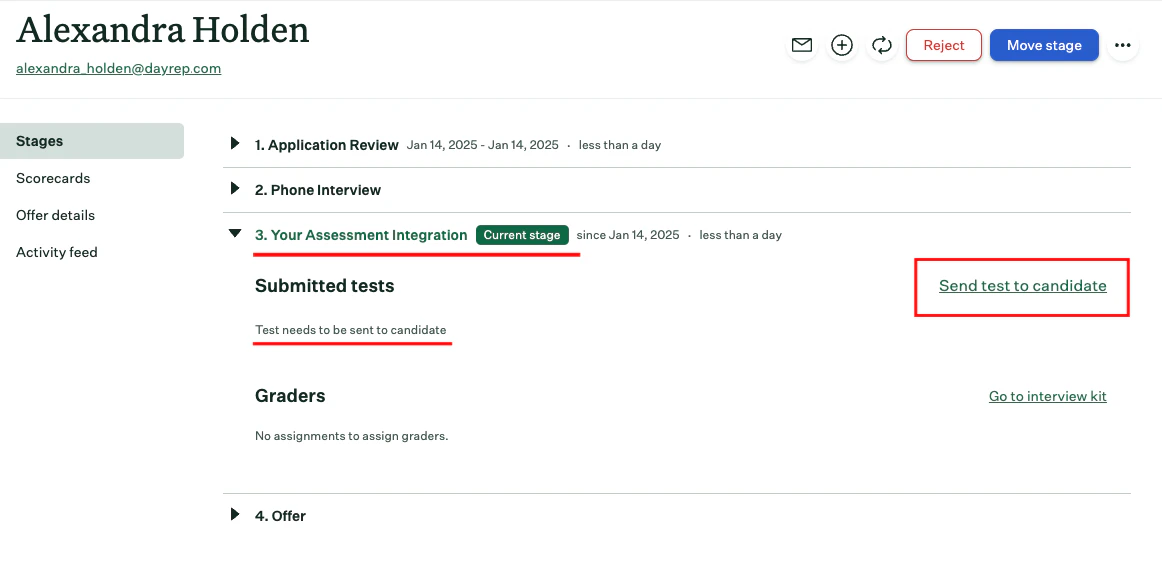The width and height of the screenshot is (1162, 563).
Task: Open Activity feed in the sidebar
Action: click(57, 253)
